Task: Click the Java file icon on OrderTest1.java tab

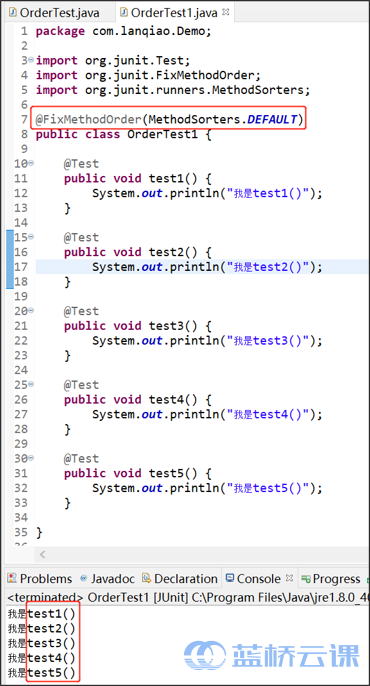Action: (124, 12)
